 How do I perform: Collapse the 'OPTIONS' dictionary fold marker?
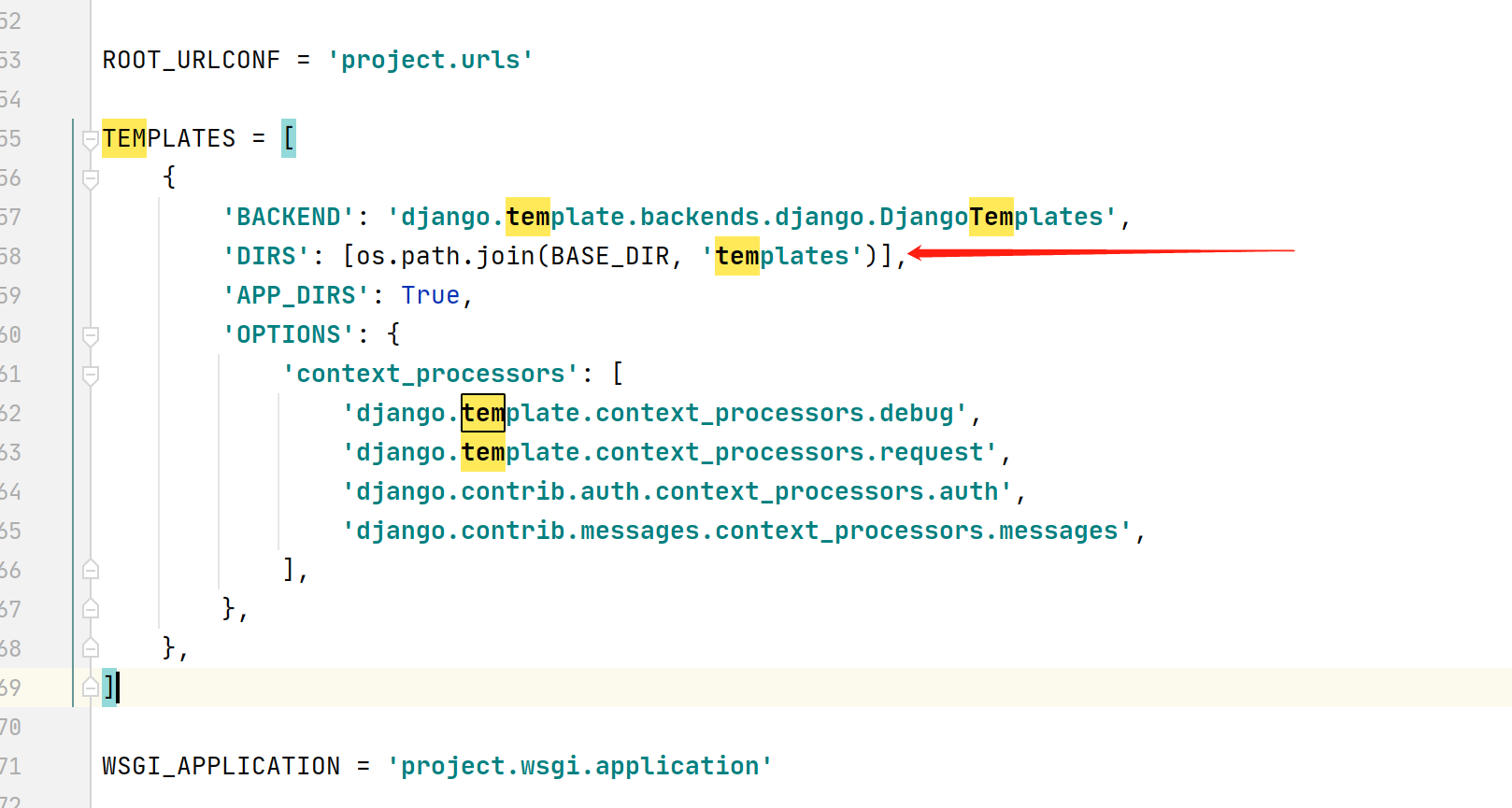pos(91,335)
